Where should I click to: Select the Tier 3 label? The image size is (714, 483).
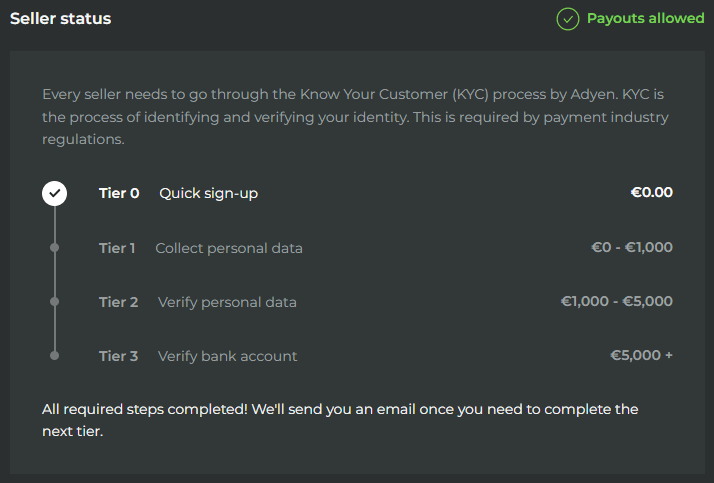(x=118, y=356)
